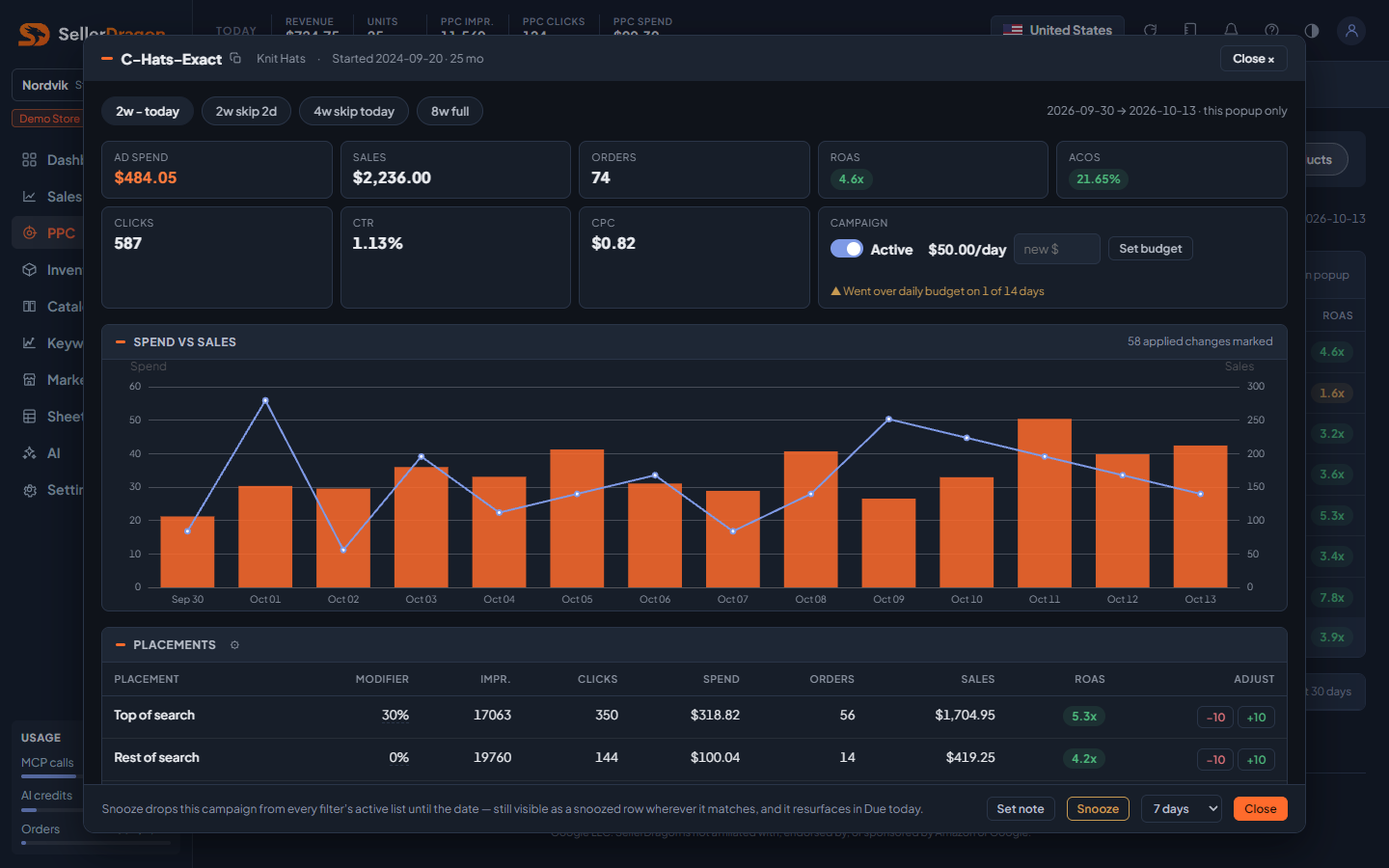The image size is (1389, 868).
Task: Open the notifications bell
Action: (1232, 30)
